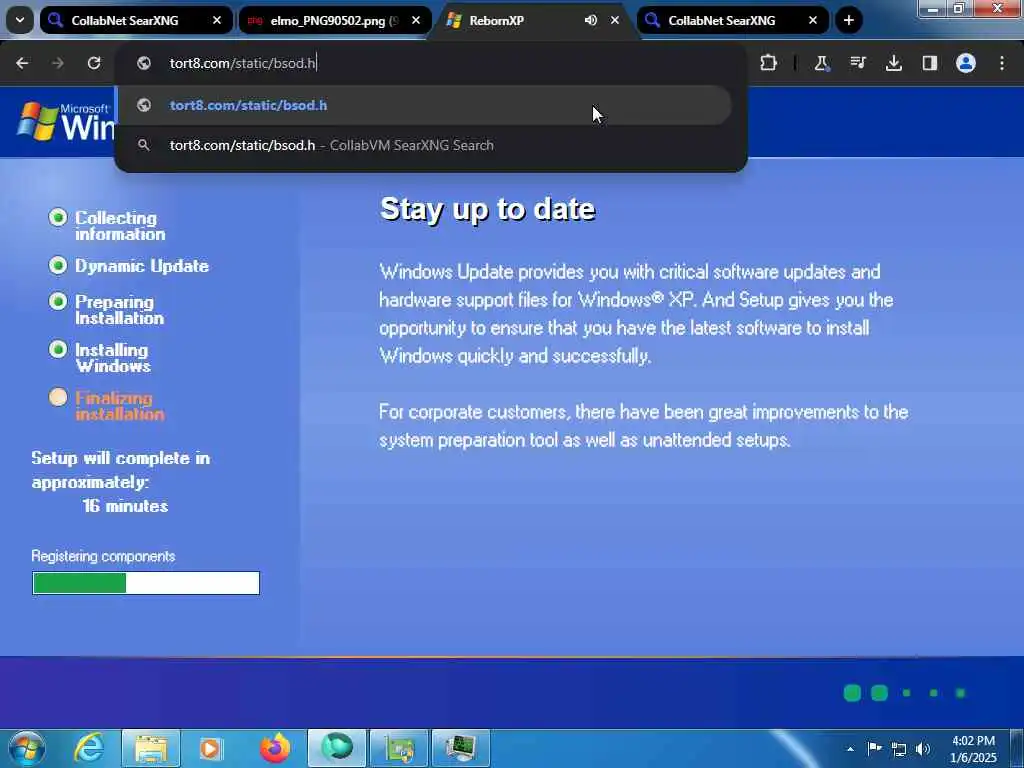Close the RebornXP tab
The width and height of the screenshot is (1024, 768).
coord(615,20)
